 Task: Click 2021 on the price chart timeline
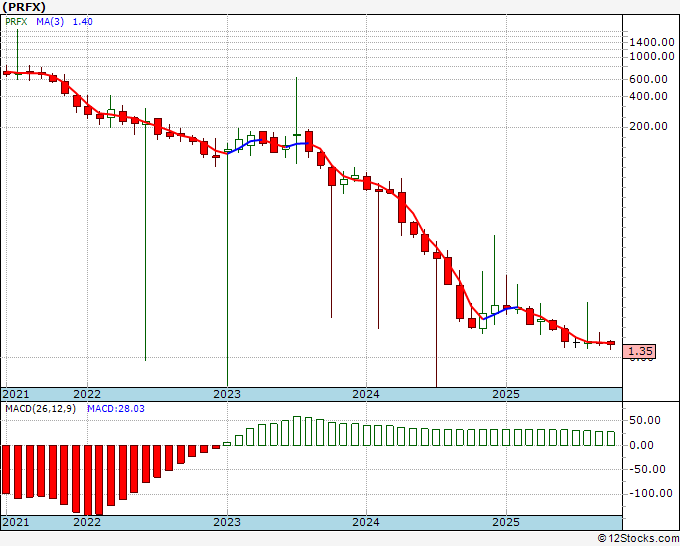pyautogui.click(x=16, y=394)
